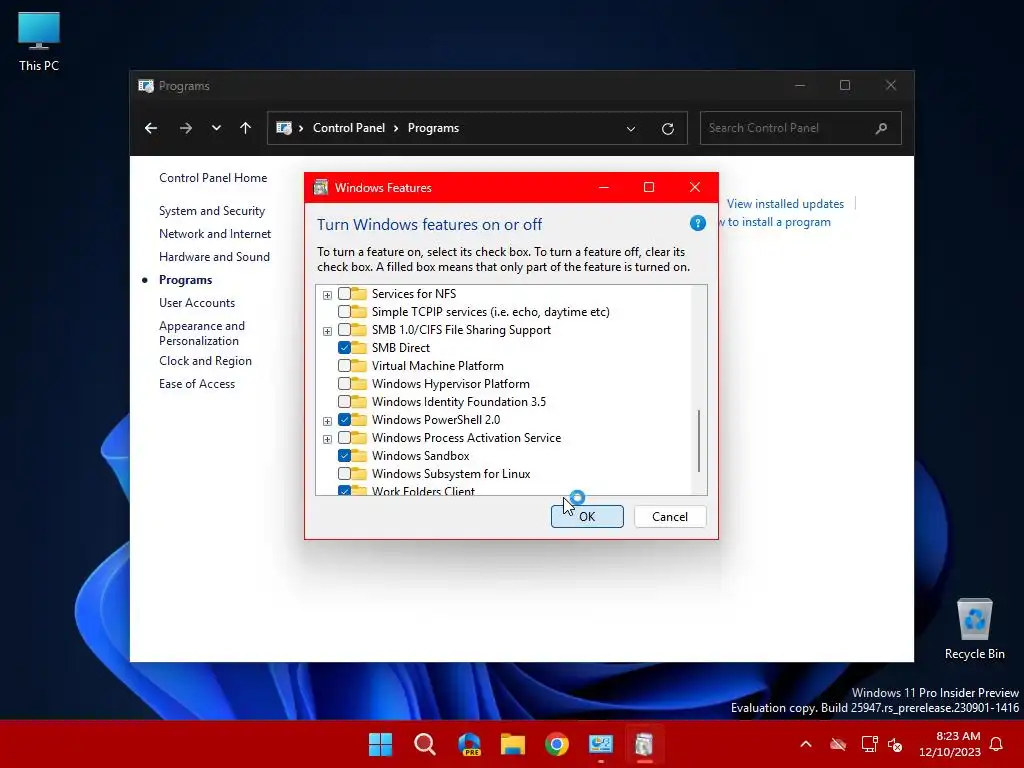The width and height of the screenshot is (1024, 768).
Task: Open User Accounts category
Action: pyautogui.click(x=197, y=303)
